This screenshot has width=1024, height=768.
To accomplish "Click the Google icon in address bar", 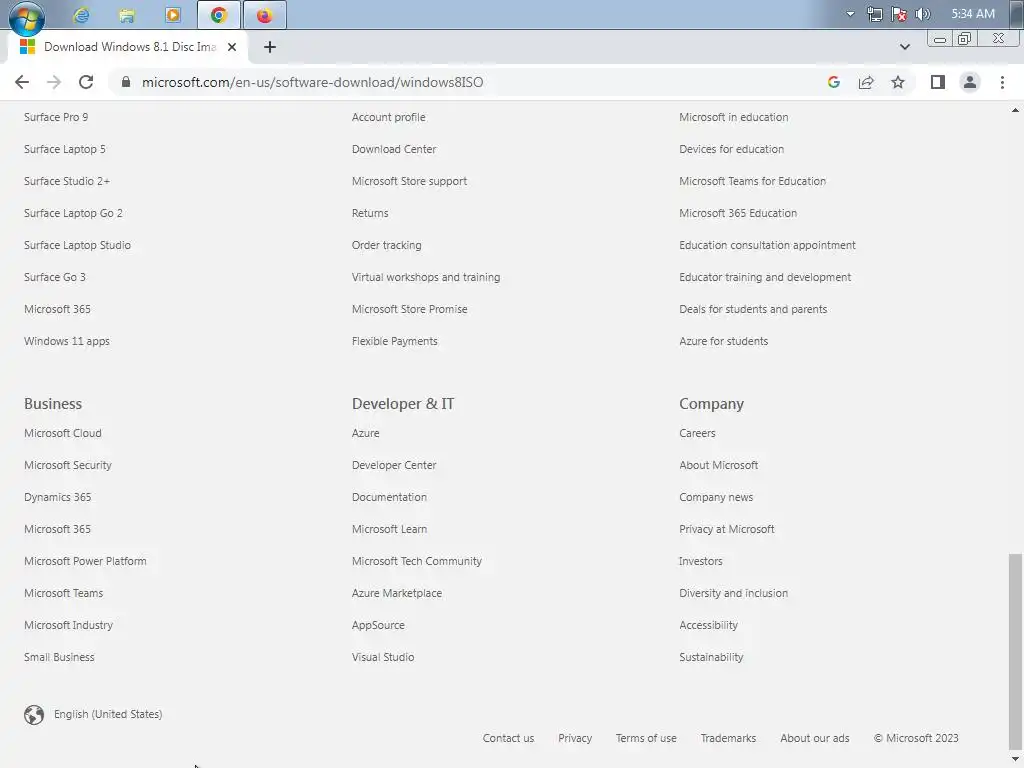I will click(833, 82).
